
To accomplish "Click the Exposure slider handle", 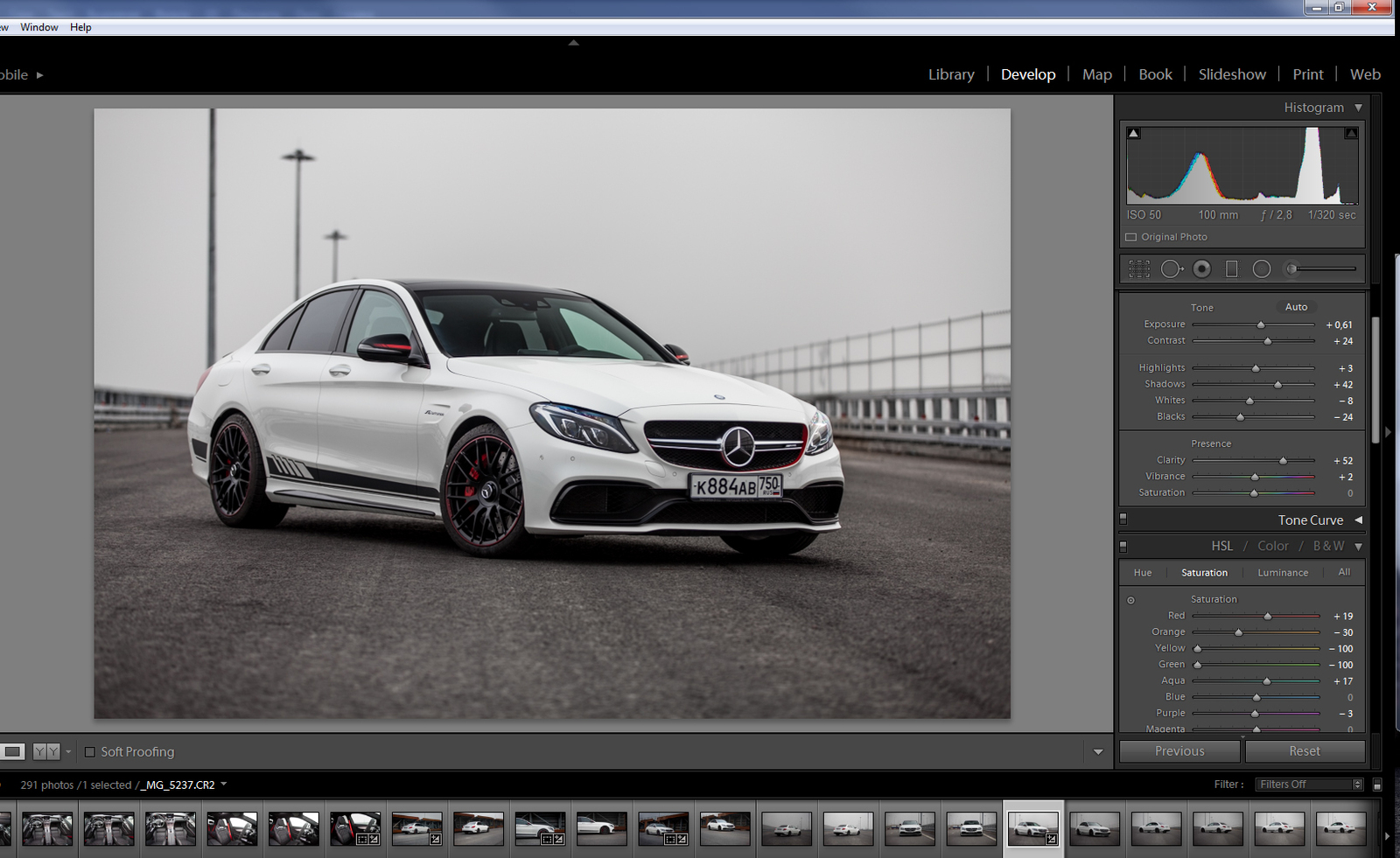I will point(1261,325).
